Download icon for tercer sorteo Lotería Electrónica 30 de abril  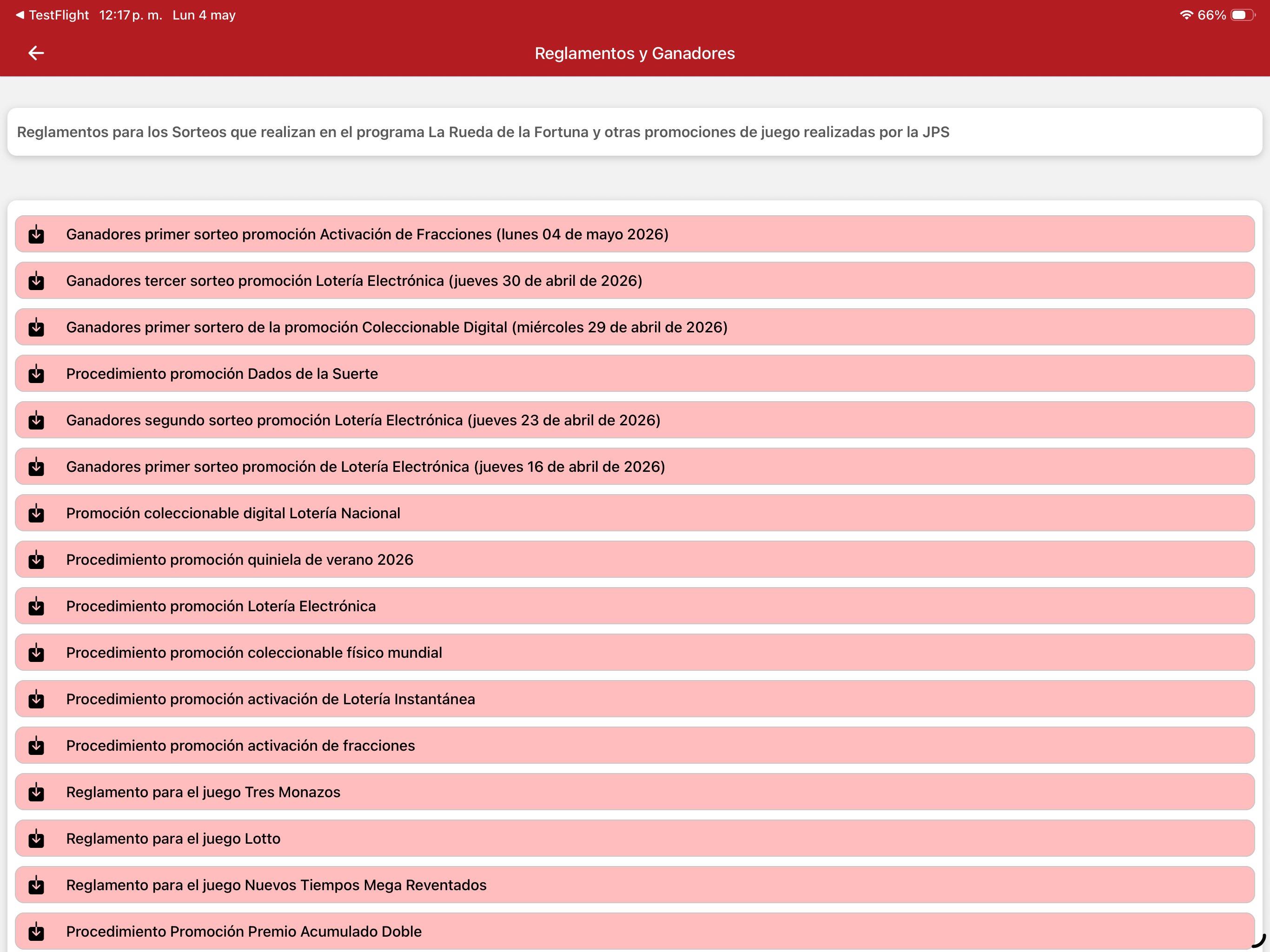[x=36, y=281]
